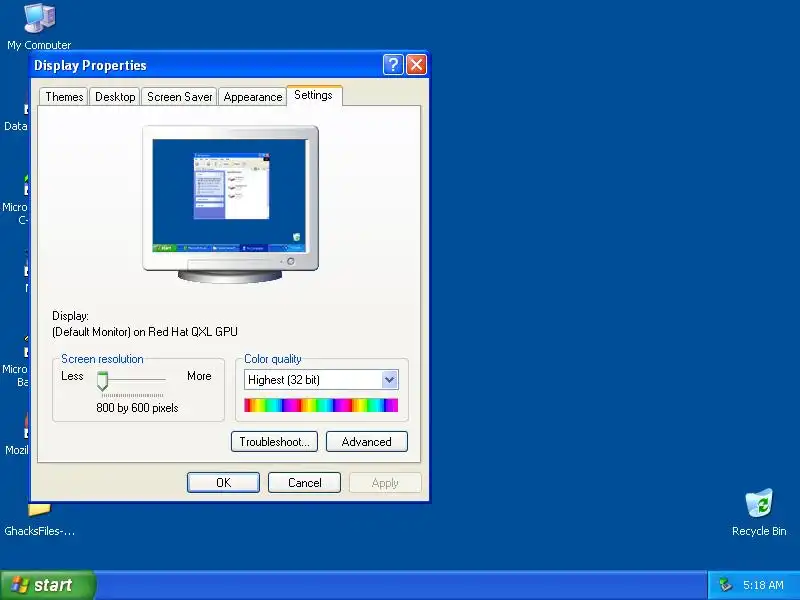Image resolution: width=800 pixels, height=600 pixels.
Task: Select the Settings tab
Action: click(313, 95)
